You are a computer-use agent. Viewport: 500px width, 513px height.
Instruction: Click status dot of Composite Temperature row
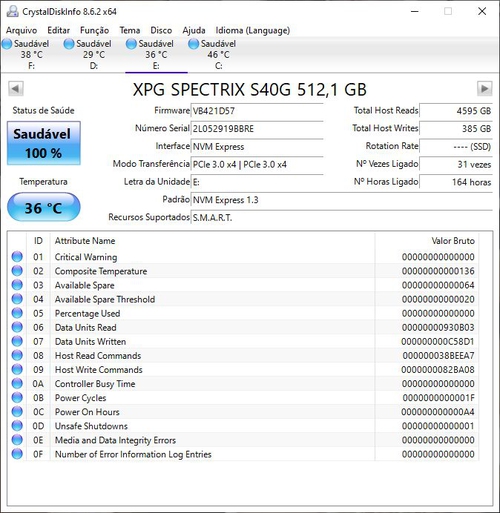(x=17, y=271)
